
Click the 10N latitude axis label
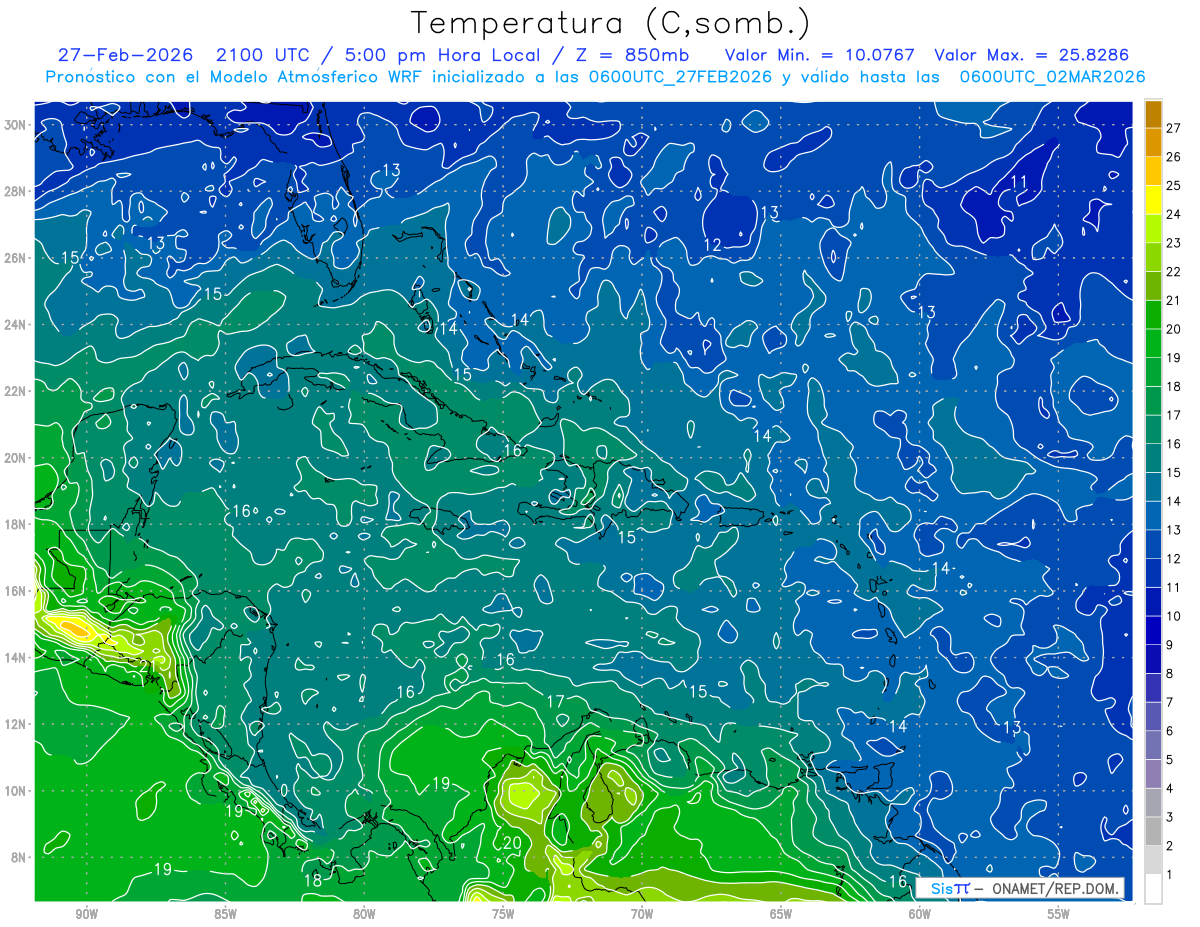point(16,790)
